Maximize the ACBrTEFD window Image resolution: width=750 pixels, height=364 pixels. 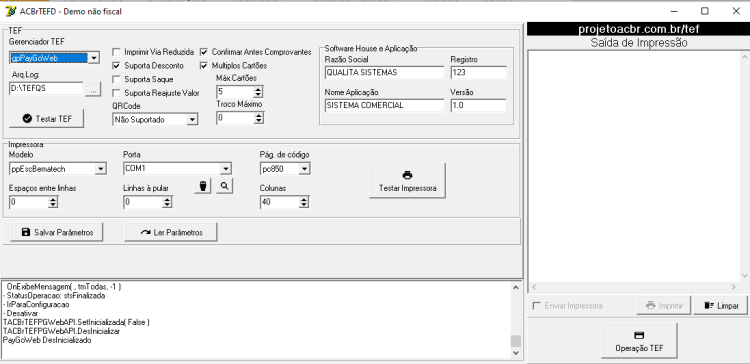click(x=705, y=11)
